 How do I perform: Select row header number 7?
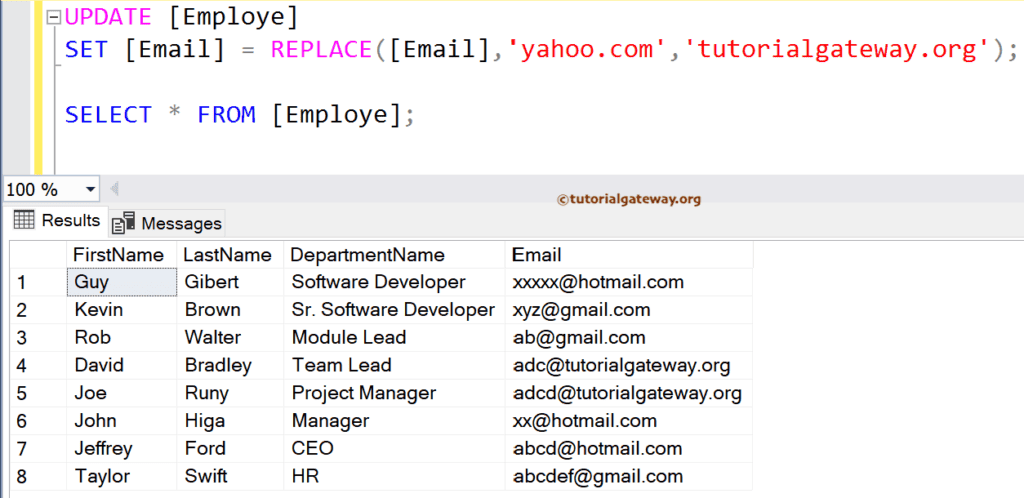(x=38, y=449)
